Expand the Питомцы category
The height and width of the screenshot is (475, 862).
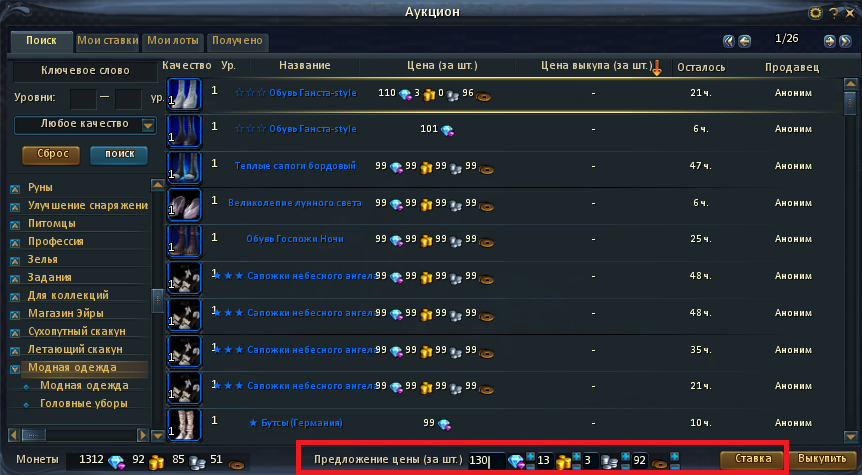[x=15, y=225]
